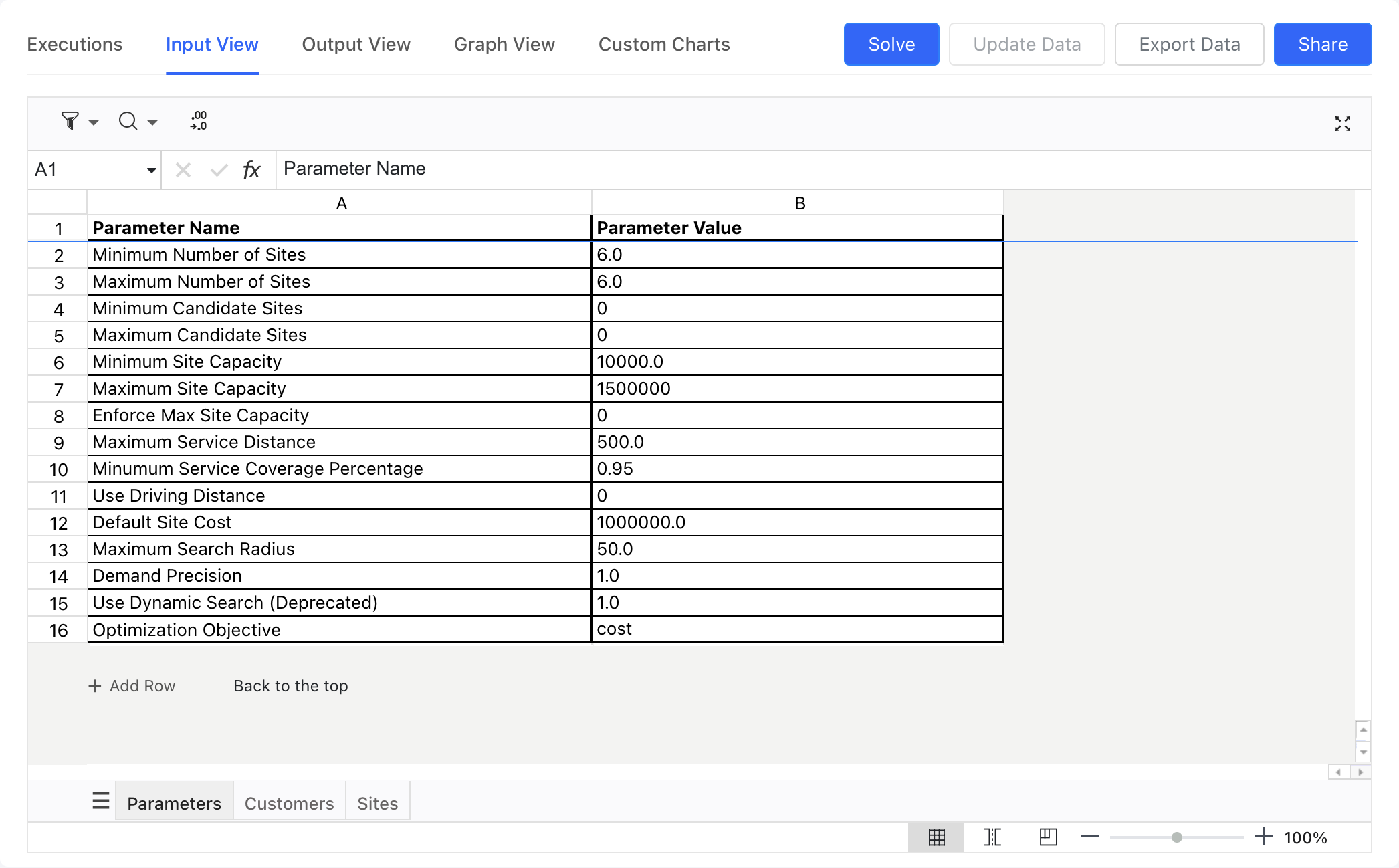This screenshot has width=1399, height=868.
Task: Click the fx insert function icon
Action: (x=251, y=170)
